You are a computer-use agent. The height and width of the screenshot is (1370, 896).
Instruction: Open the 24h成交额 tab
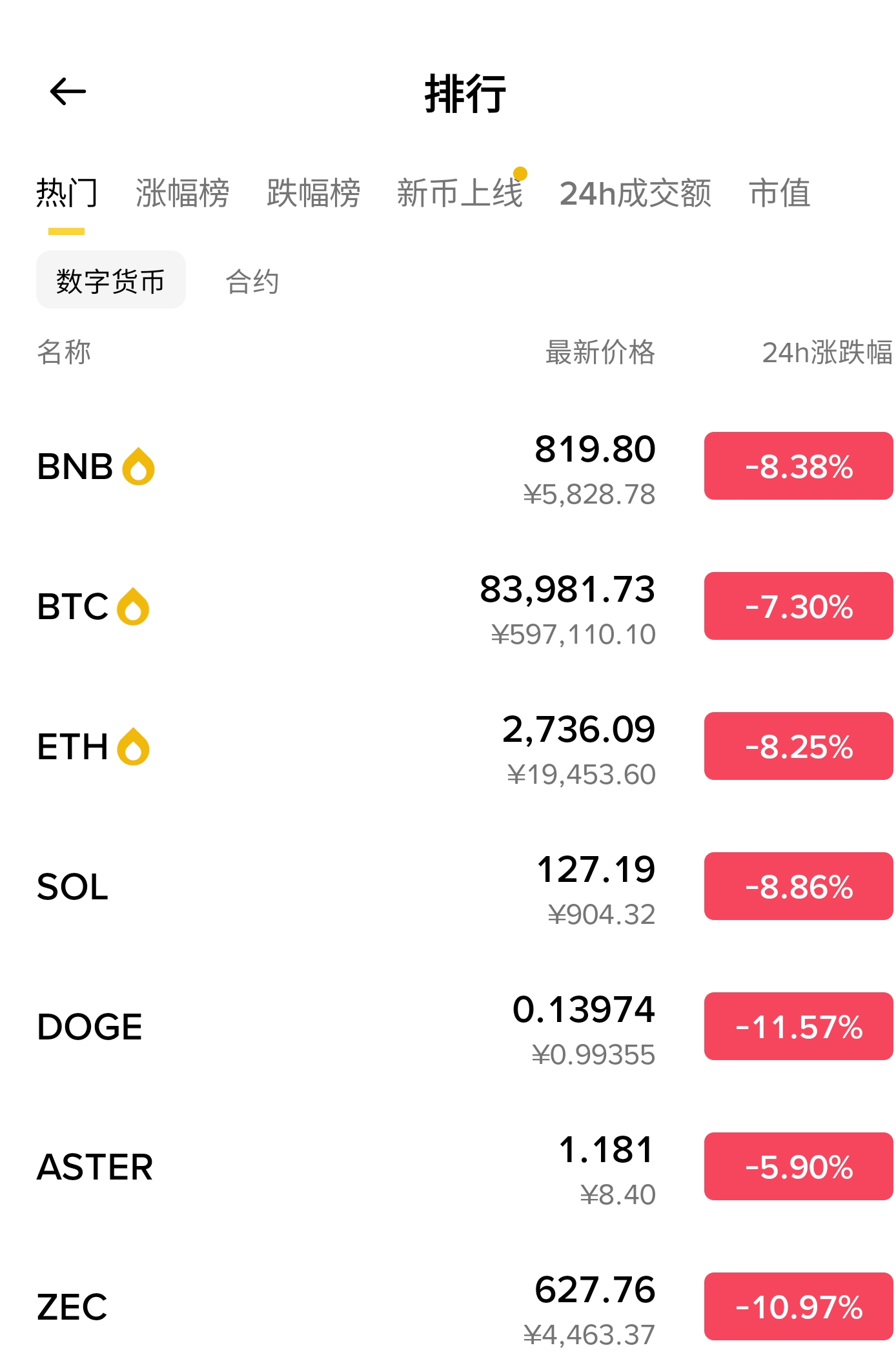click(635, 193)
